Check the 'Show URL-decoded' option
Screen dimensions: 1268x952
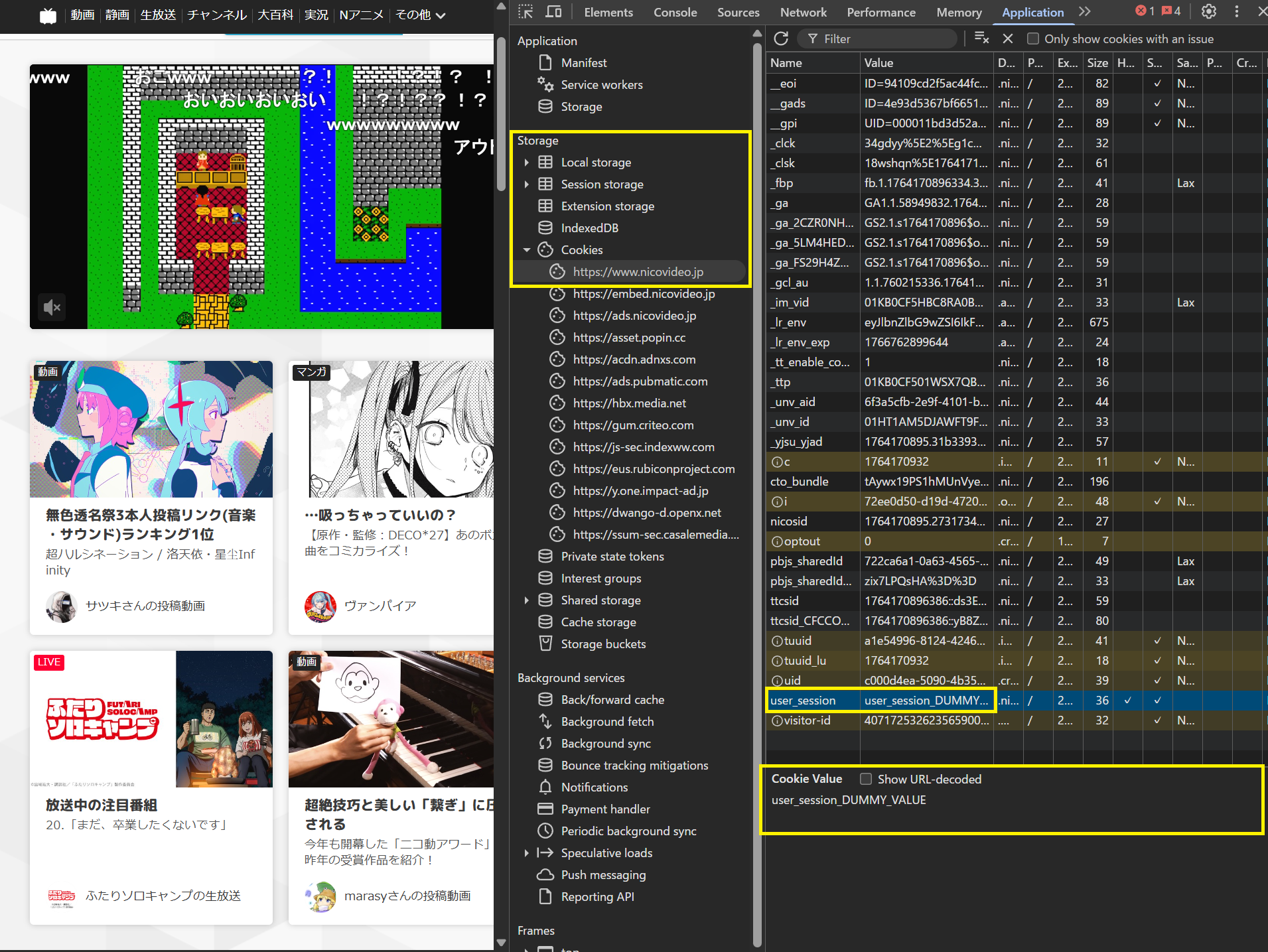click(866, 779)
